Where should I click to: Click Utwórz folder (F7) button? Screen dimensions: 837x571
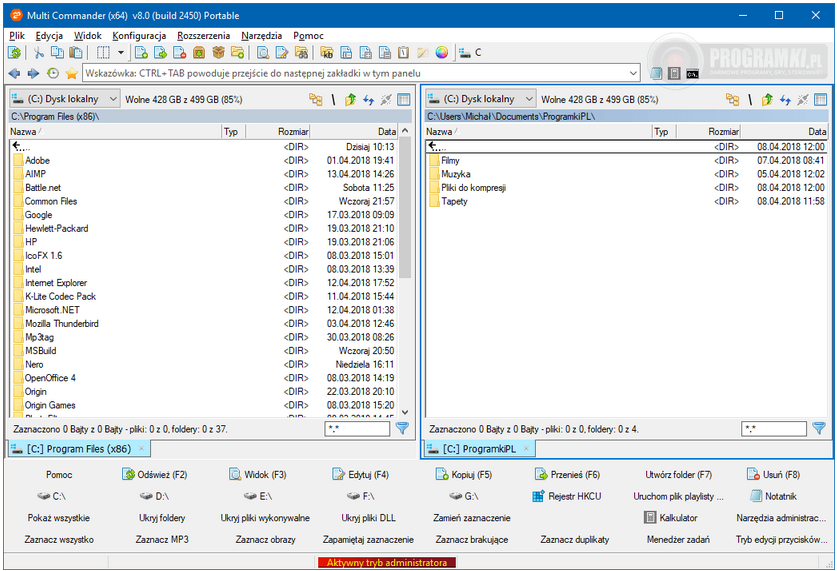678,474
